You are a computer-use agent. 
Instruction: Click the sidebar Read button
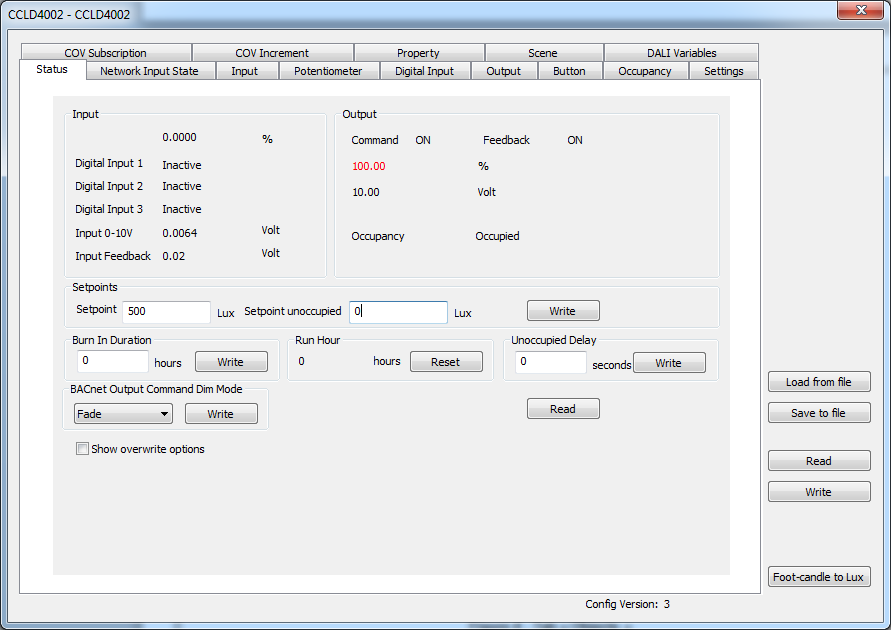(x=819, y=461)
